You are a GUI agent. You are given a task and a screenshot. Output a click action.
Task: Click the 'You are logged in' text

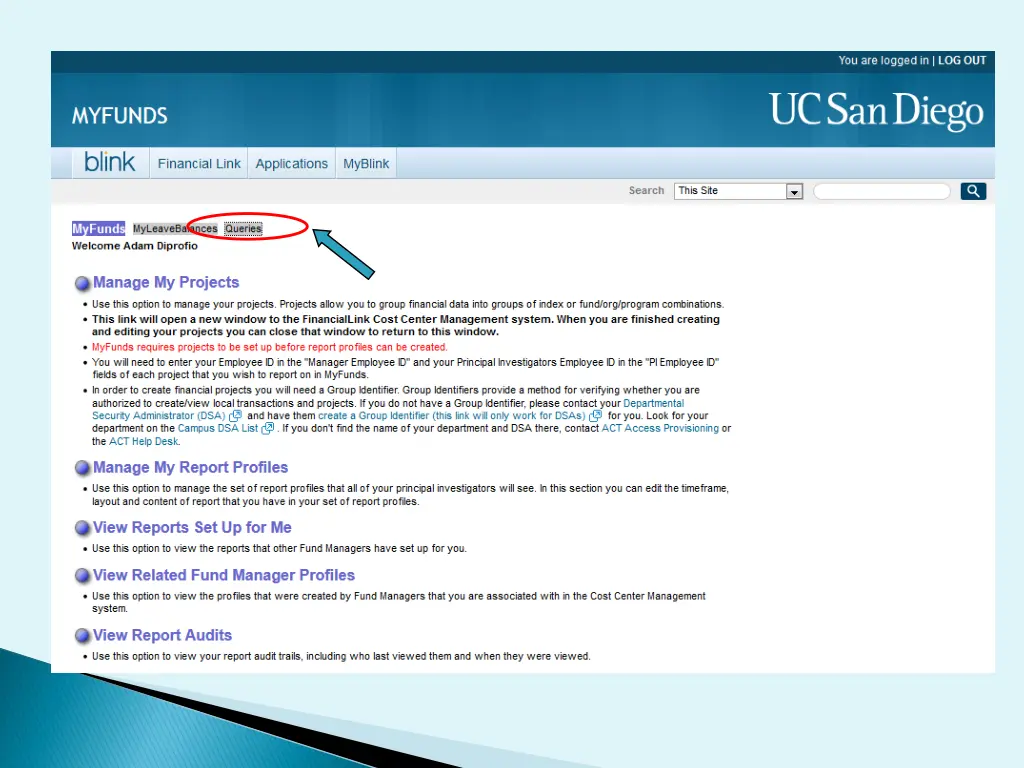[883, 60]
